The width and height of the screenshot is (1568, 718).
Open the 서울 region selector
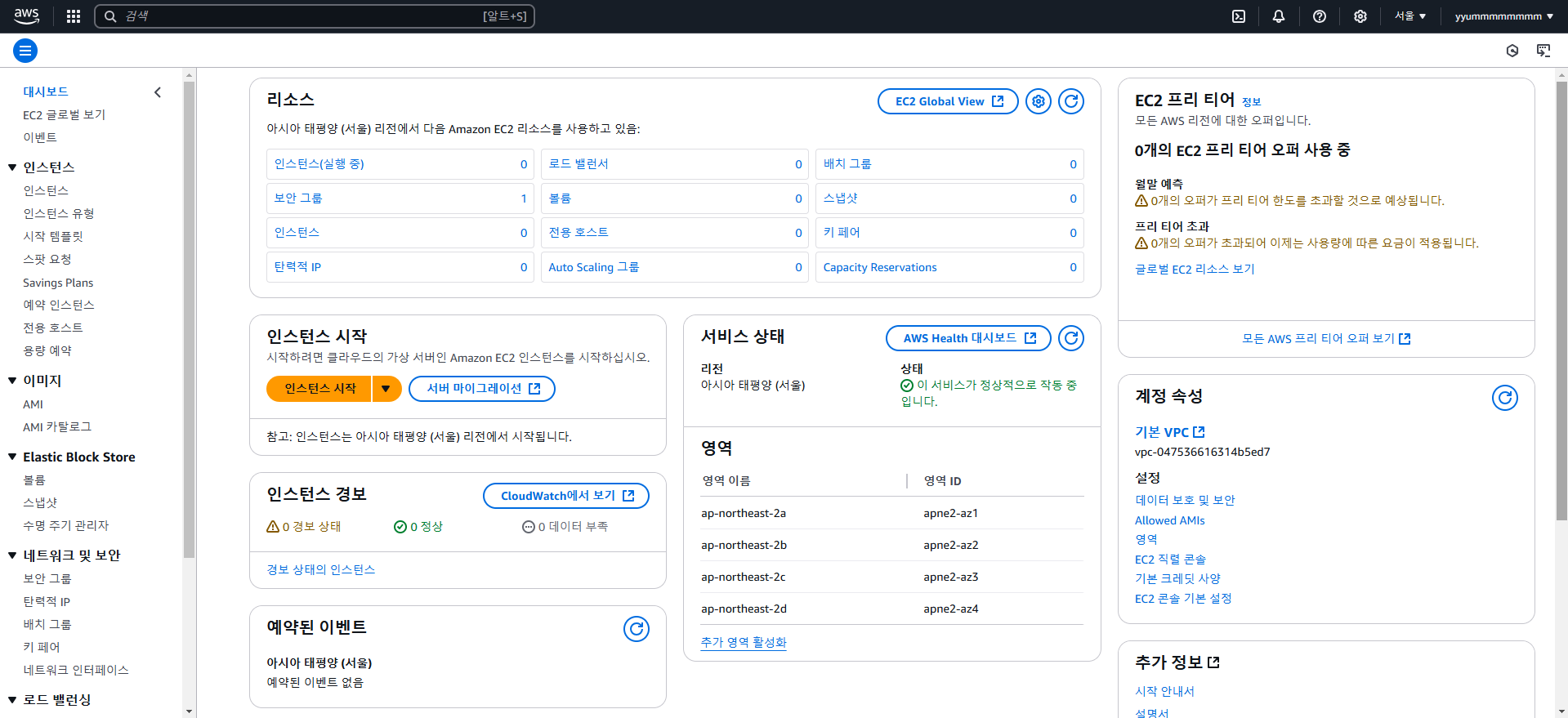pyautogui.click(x=1410, y=16)
